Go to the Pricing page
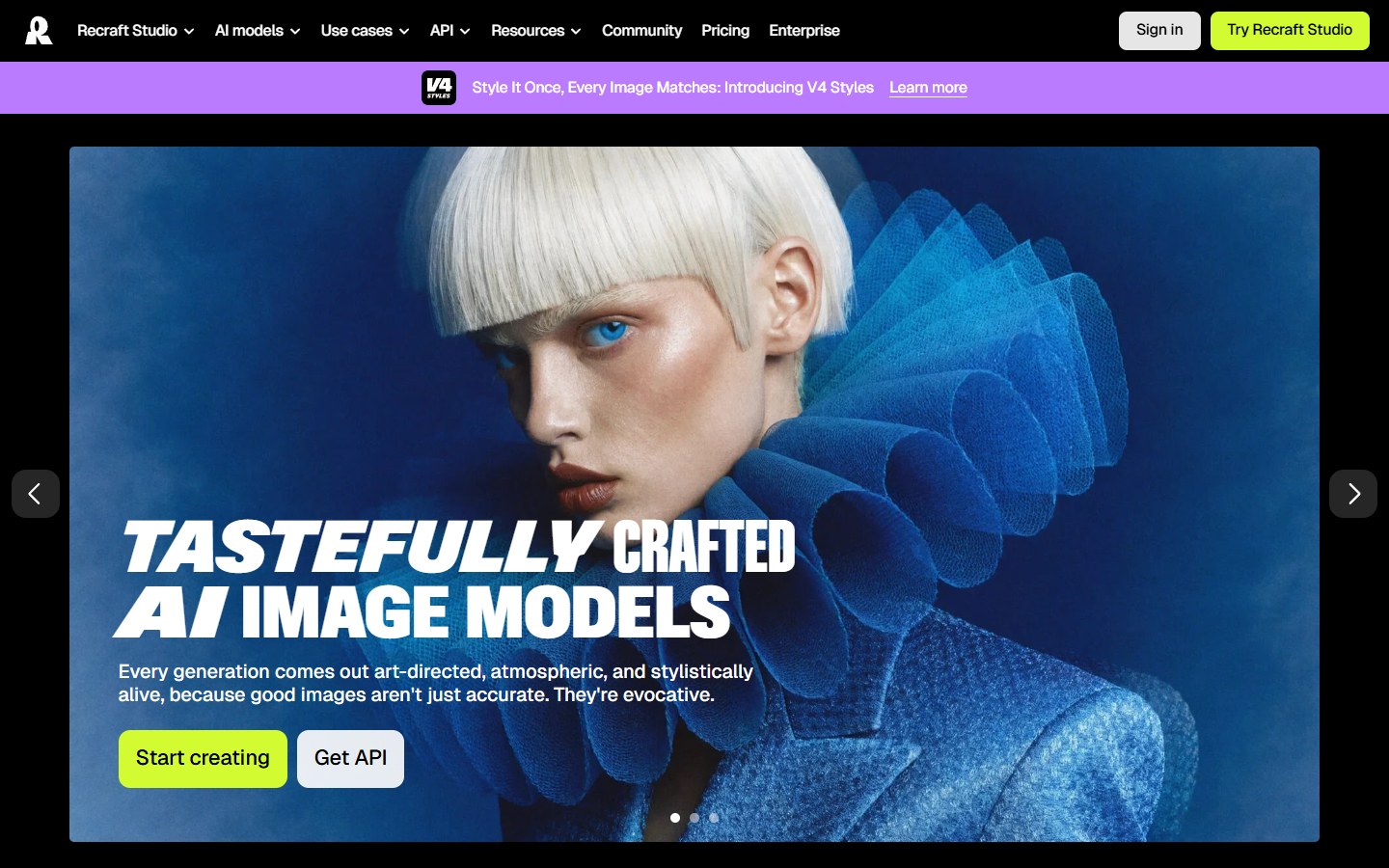Screen dimensions: 1389x868 coord(725,31)
